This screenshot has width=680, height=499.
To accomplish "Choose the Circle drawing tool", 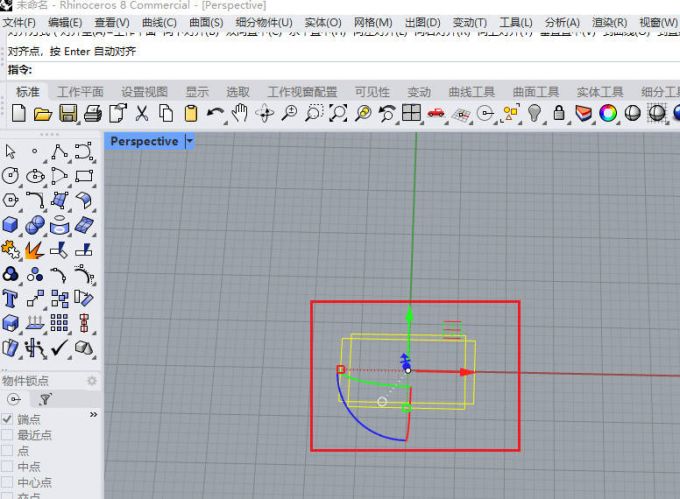I will [x=11, y=176].
